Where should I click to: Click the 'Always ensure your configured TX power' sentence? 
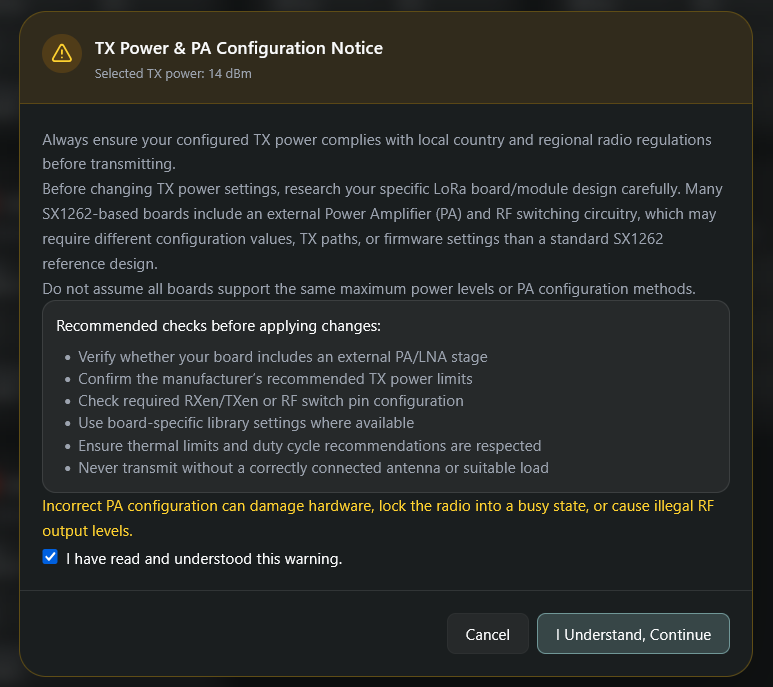[x=377, y=152]
